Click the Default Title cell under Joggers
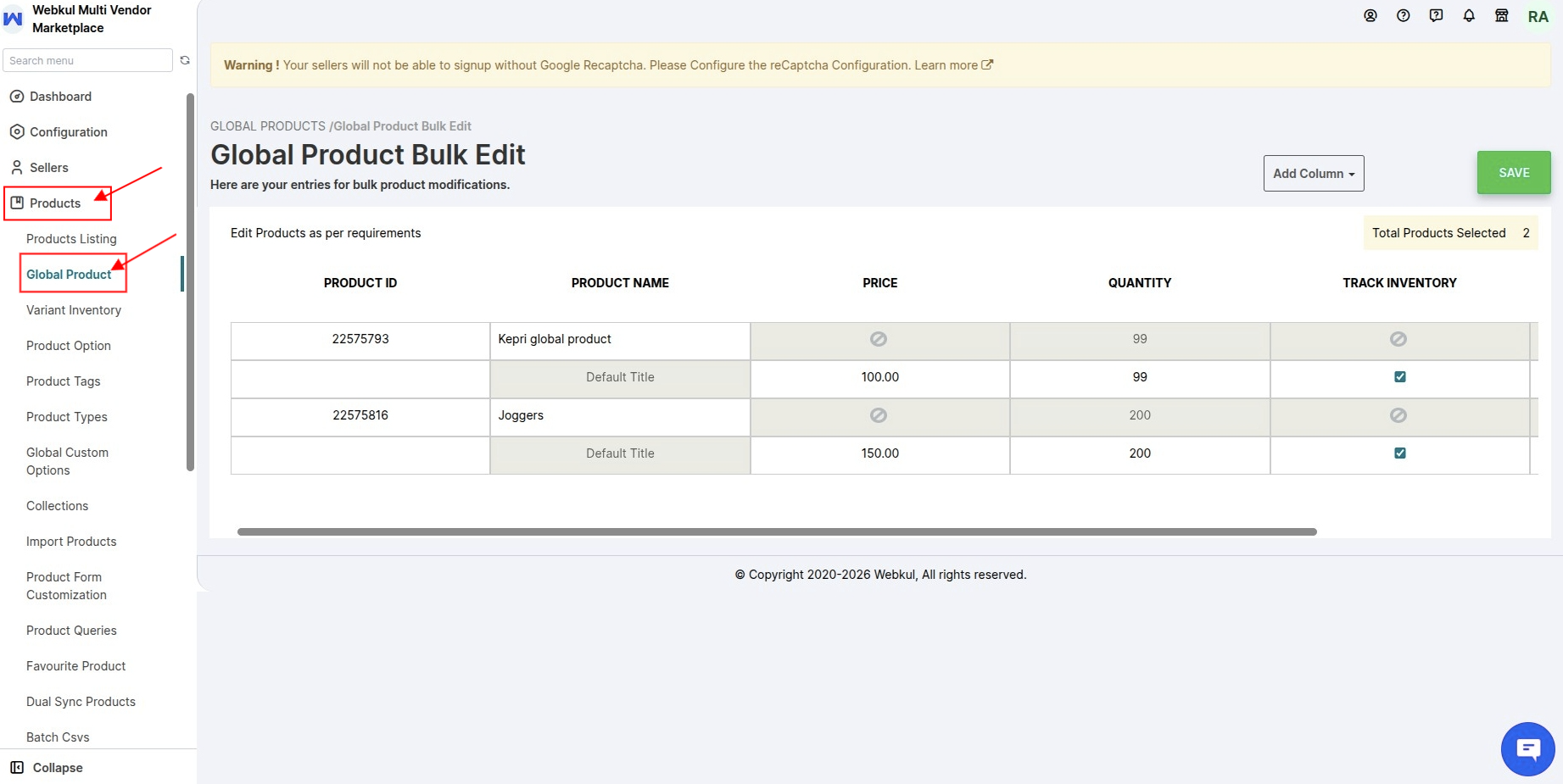Image resolution: width=1563 pixels, height=784 pixels. (x=620, y=453)
